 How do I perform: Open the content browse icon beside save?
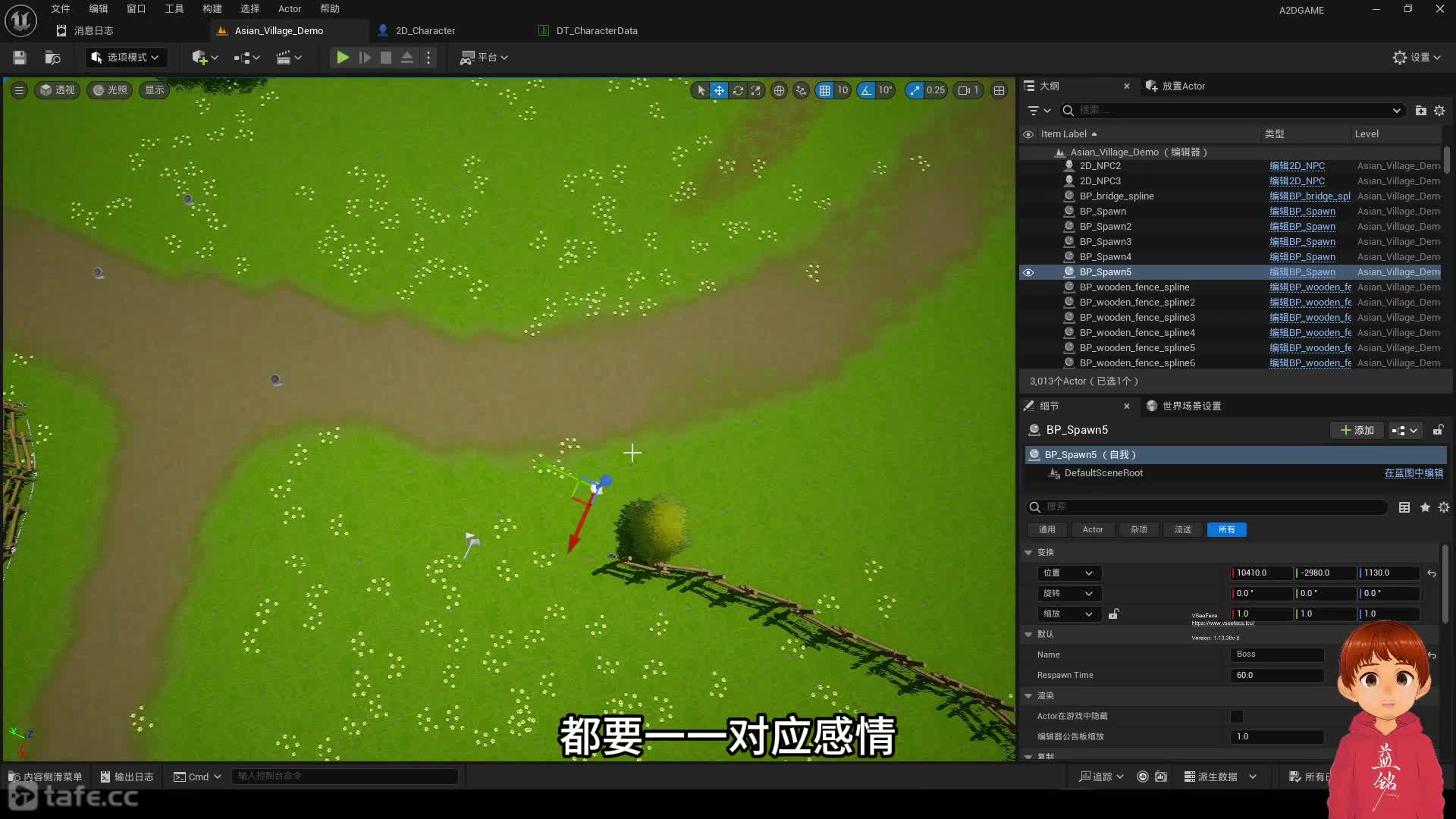tap(52, 58)
